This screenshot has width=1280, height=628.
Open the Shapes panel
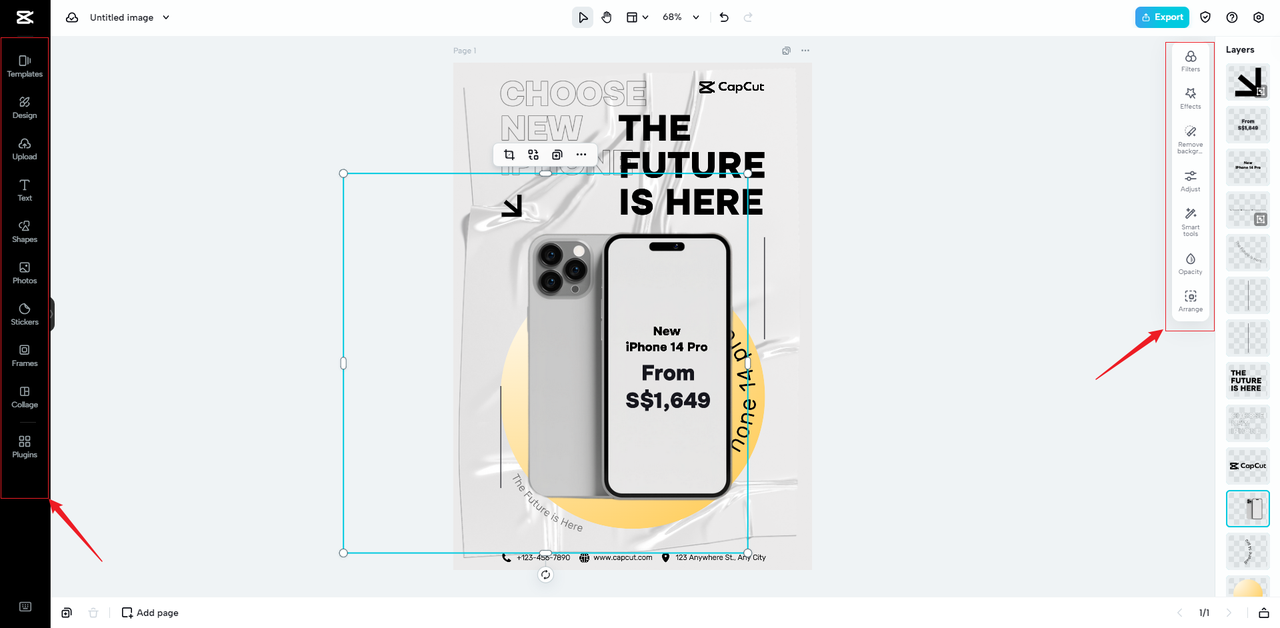pos(25,231)
